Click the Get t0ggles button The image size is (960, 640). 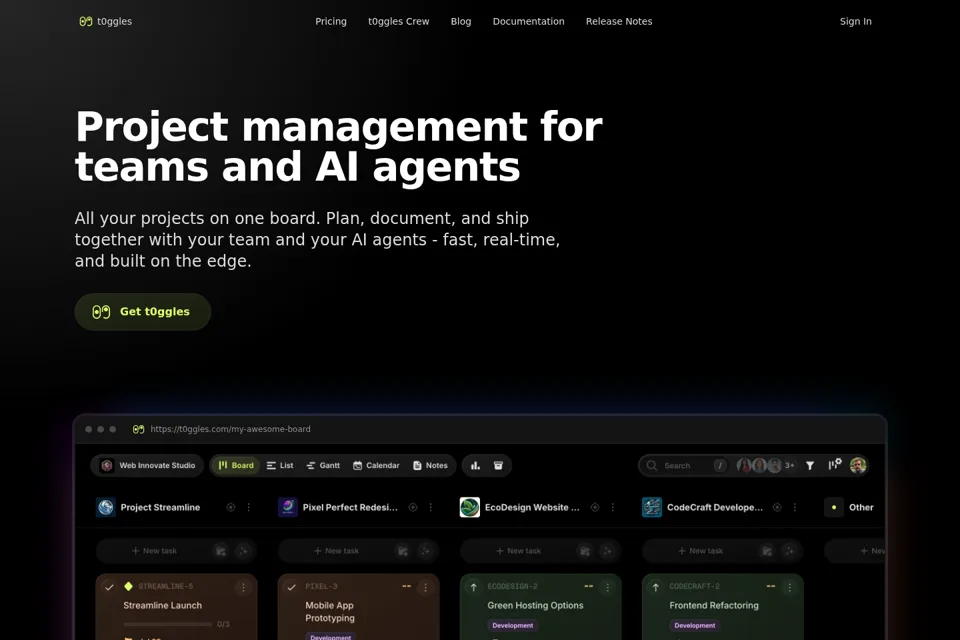point(143,312)
